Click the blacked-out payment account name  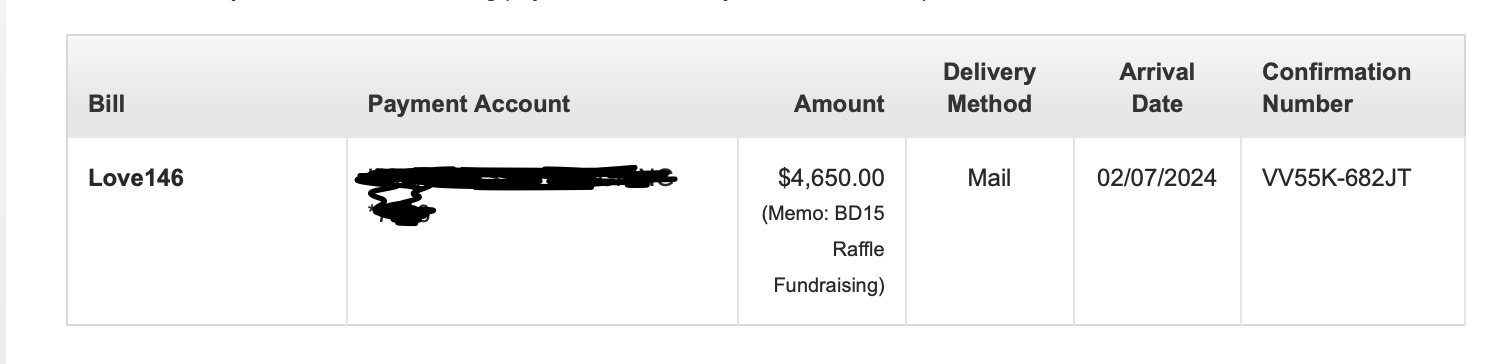pos(515,180)
